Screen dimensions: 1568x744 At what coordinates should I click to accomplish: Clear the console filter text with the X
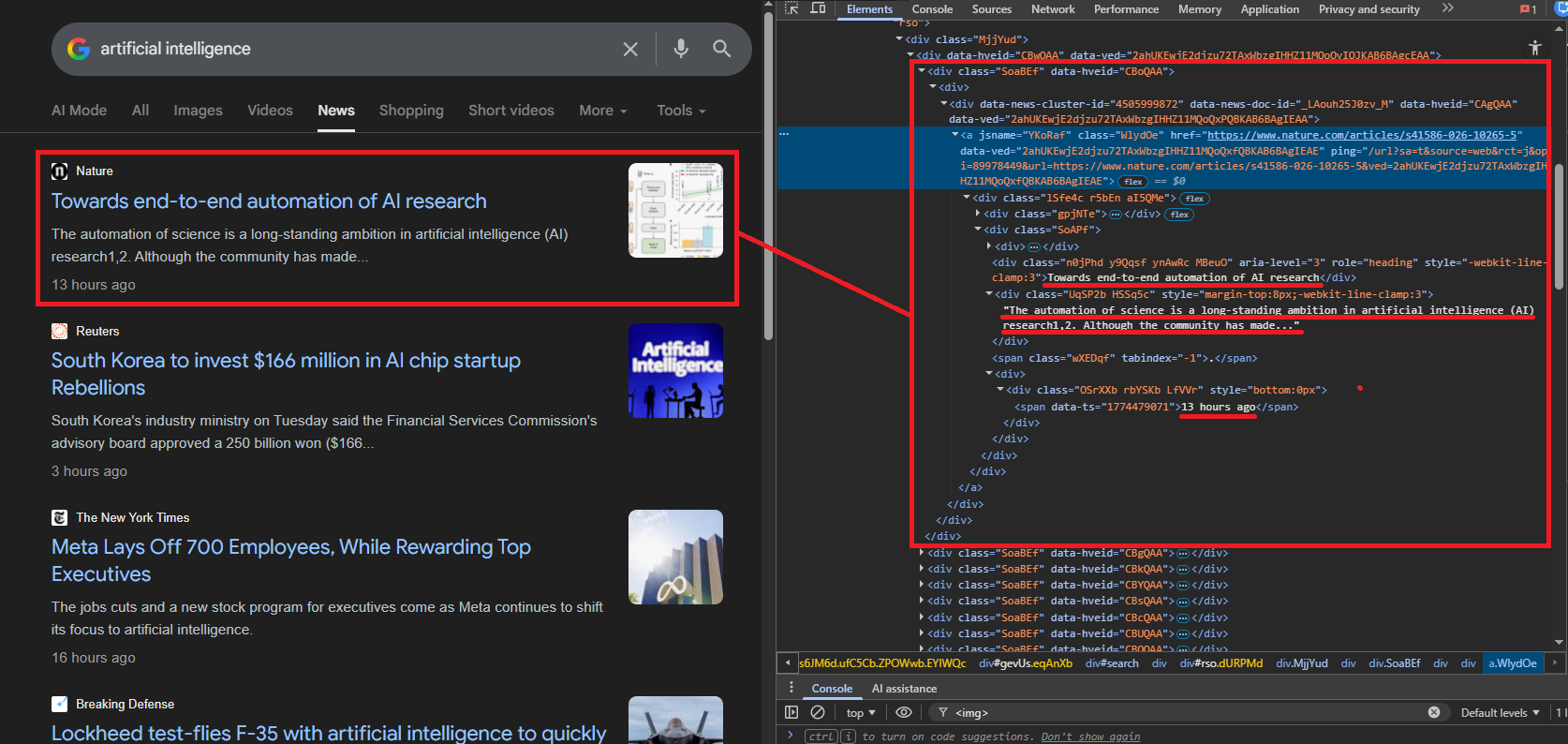pos(1434,712)
